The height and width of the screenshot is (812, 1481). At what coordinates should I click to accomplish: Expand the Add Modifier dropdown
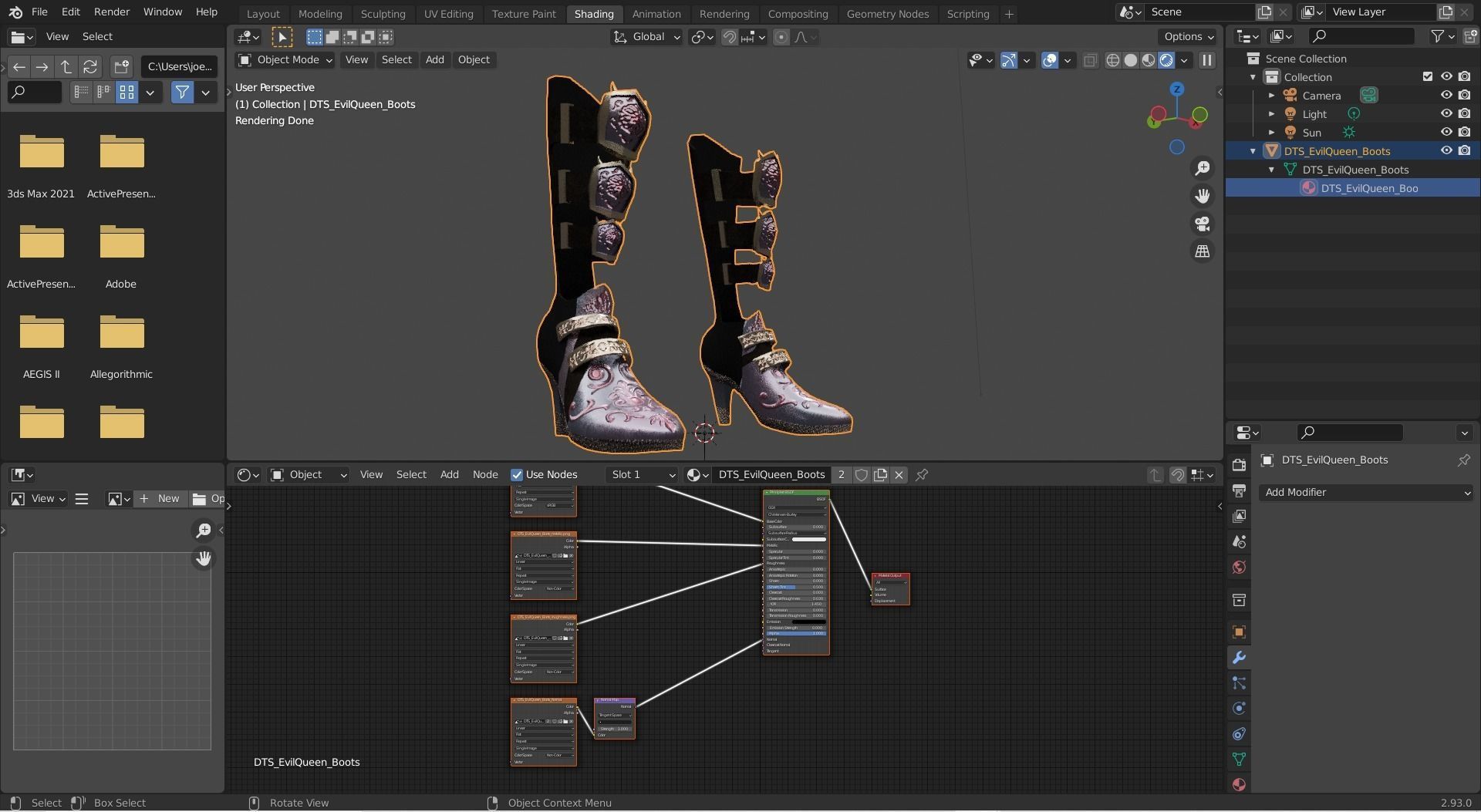point(1365,493)
